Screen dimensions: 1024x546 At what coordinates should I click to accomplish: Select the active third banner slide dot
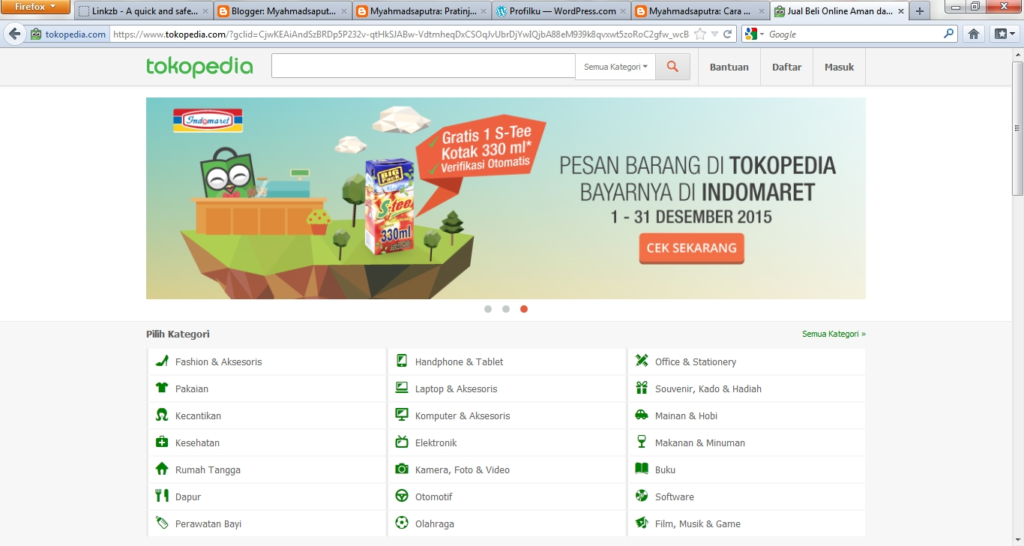524,309
